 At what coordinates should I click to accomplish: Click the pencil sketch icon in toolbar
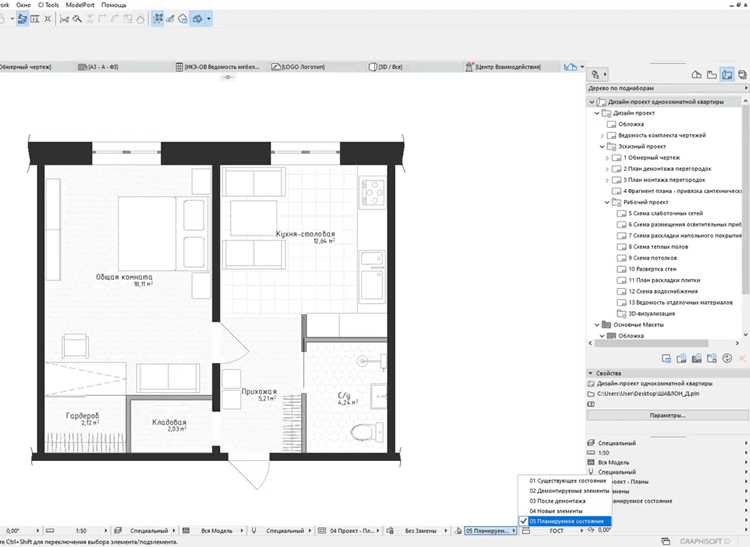pos(170,19)
